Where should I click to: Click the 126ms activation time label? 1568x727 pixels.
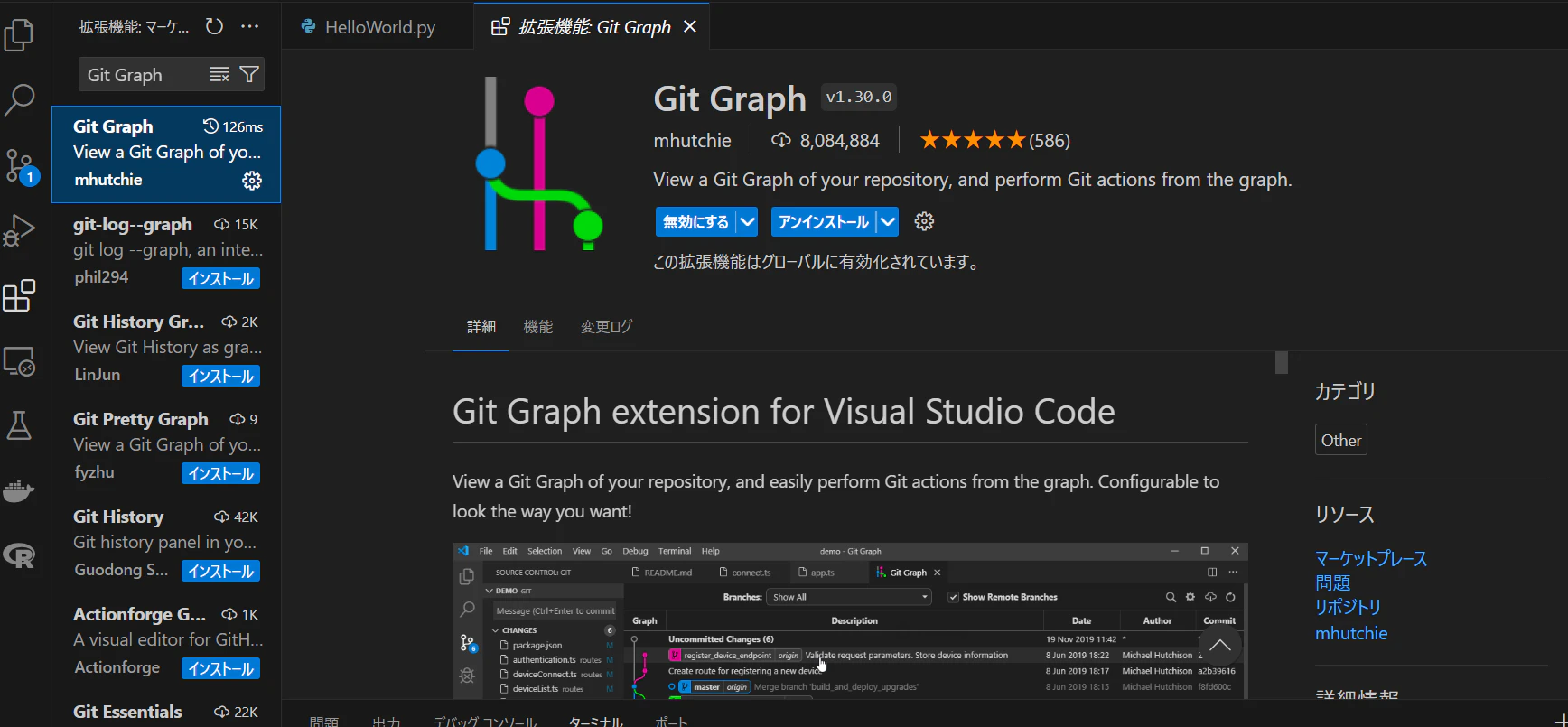pyautogui.click(x=234, y=126)
